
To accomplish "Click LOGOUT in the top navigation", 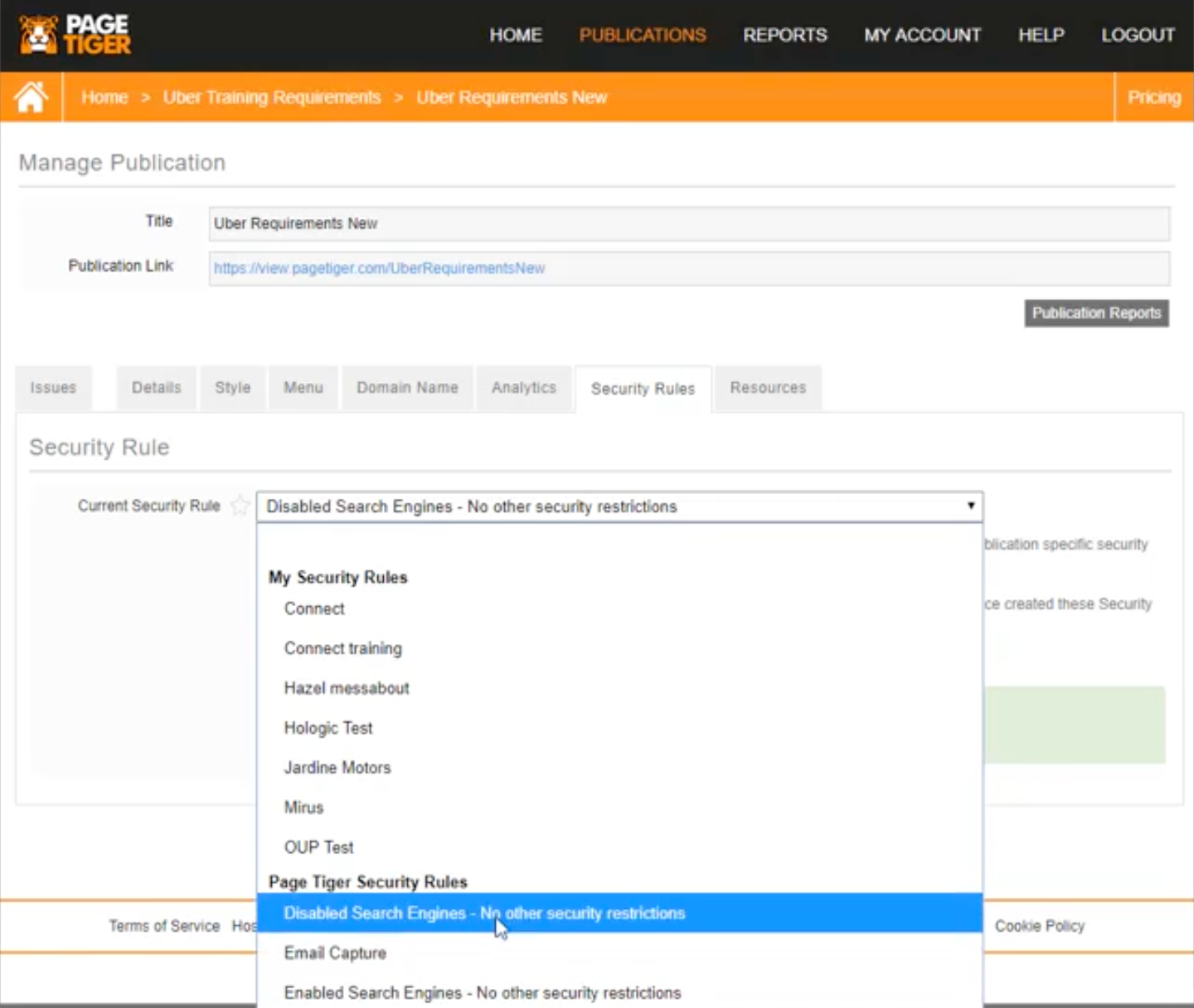I will tap(1138, 35).
